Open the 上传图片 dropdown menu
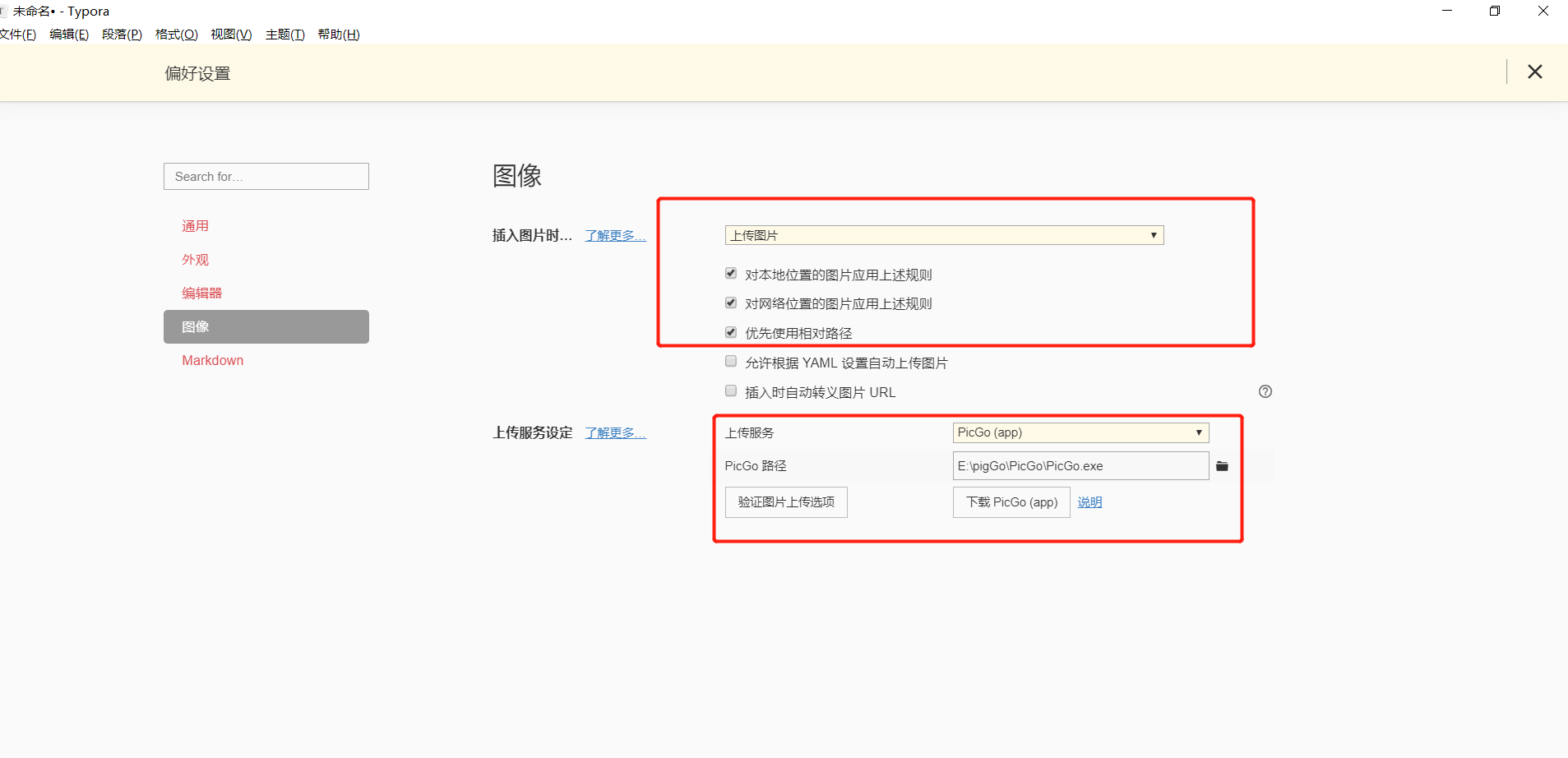 [x=943, y=235]
